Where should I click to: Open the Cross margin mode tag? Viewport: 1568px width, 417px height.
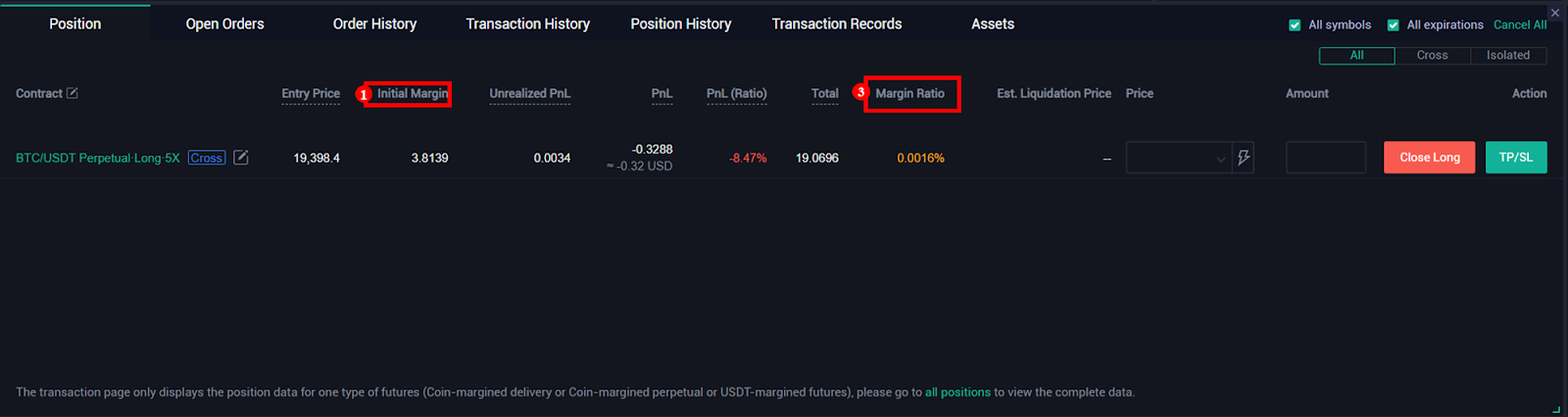[x=206, y=158]
